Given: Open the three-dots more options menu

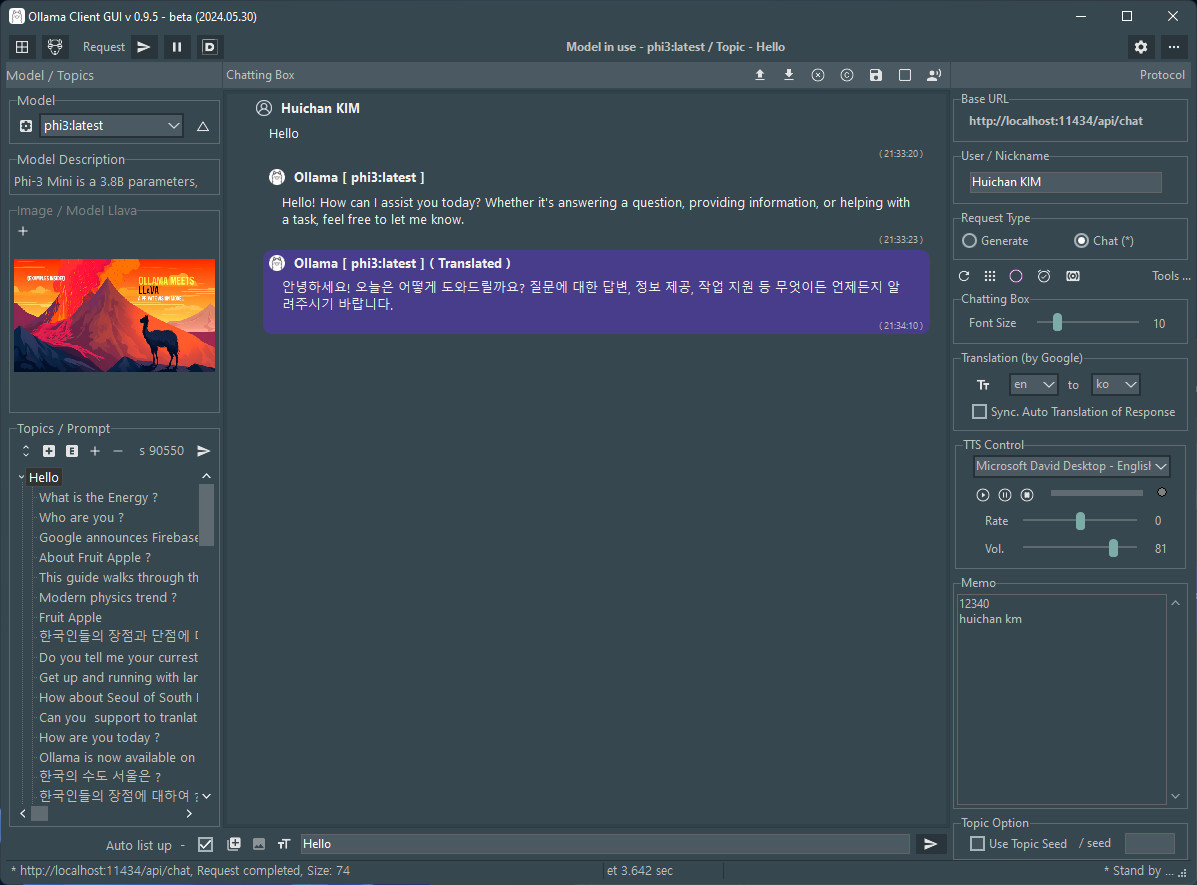Looking at the screenshot, I should (1174, 47).
